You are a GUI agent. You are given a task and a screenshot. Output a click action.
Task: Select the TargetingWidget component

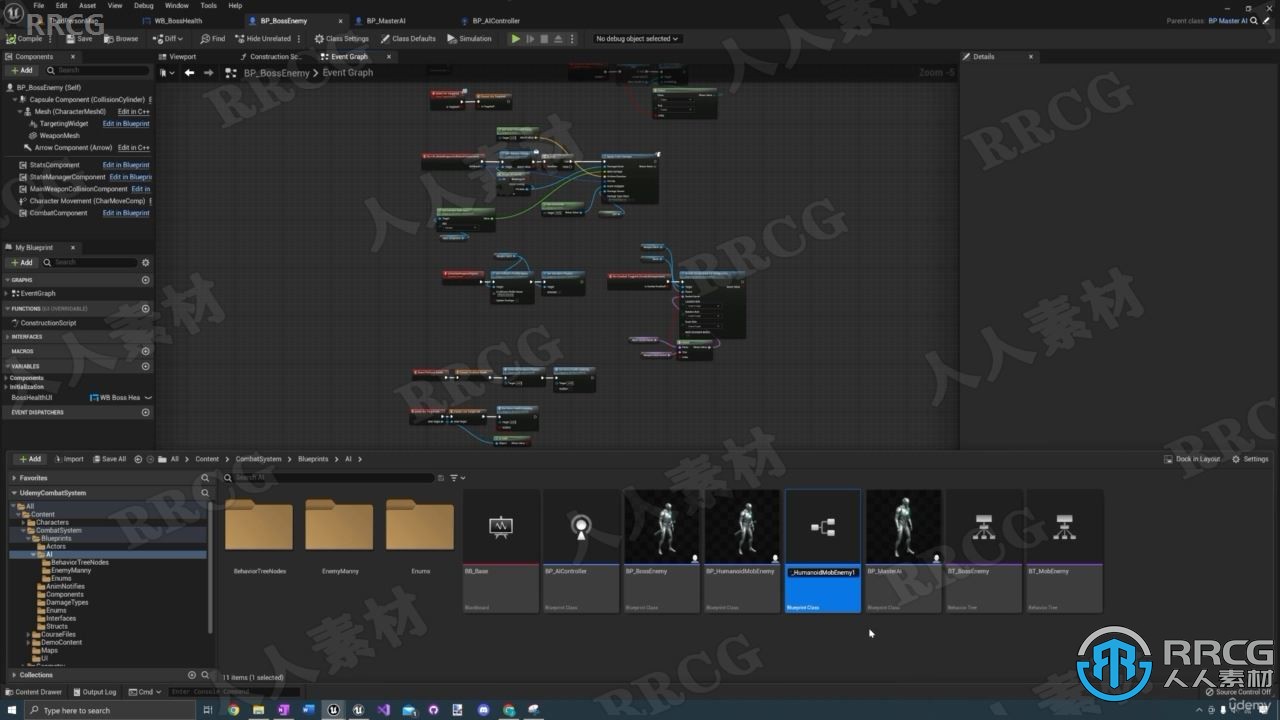click(x=64, y=124)
